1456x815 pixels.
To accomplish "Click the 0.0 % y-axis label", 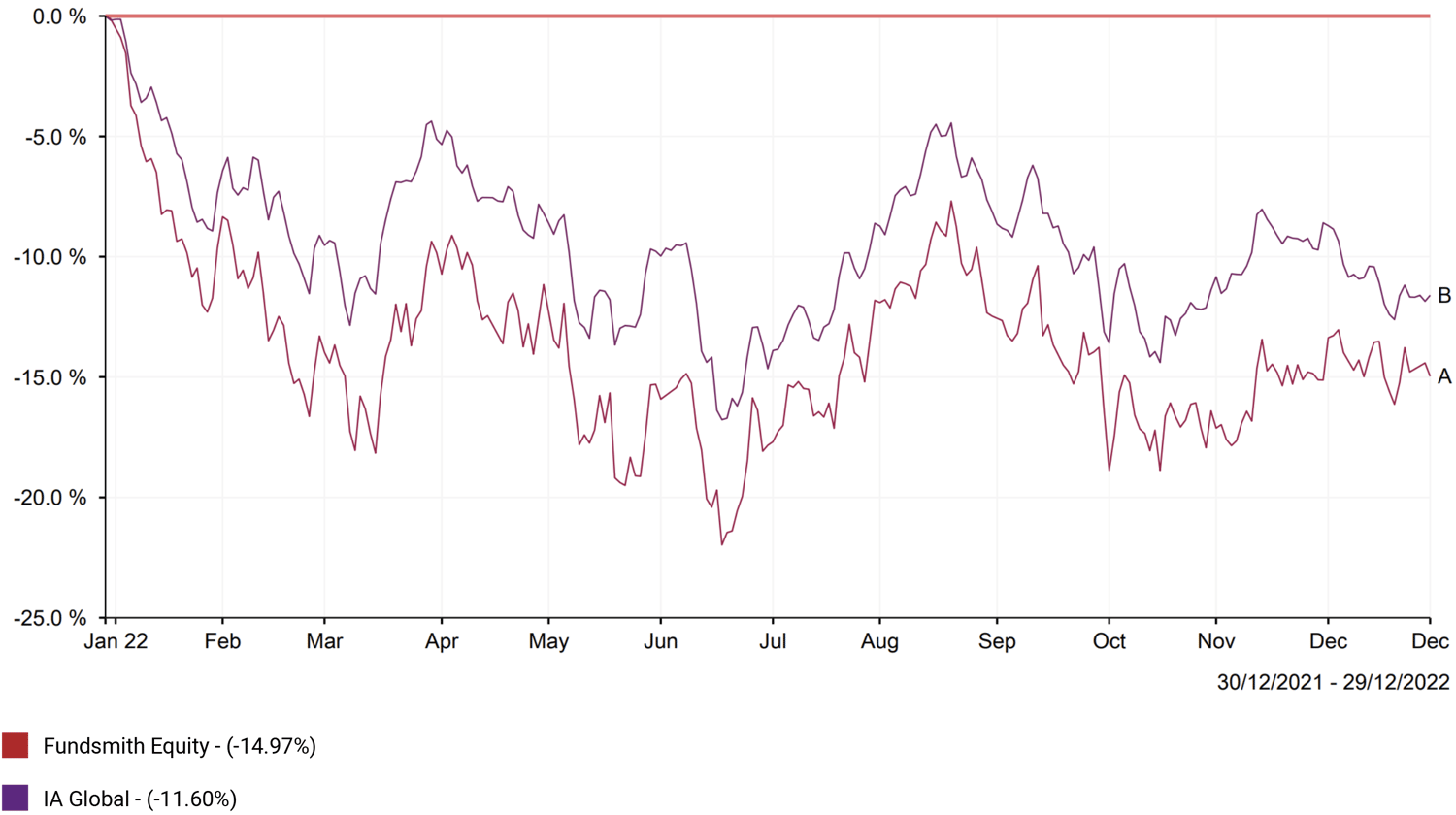I will 59,16.
